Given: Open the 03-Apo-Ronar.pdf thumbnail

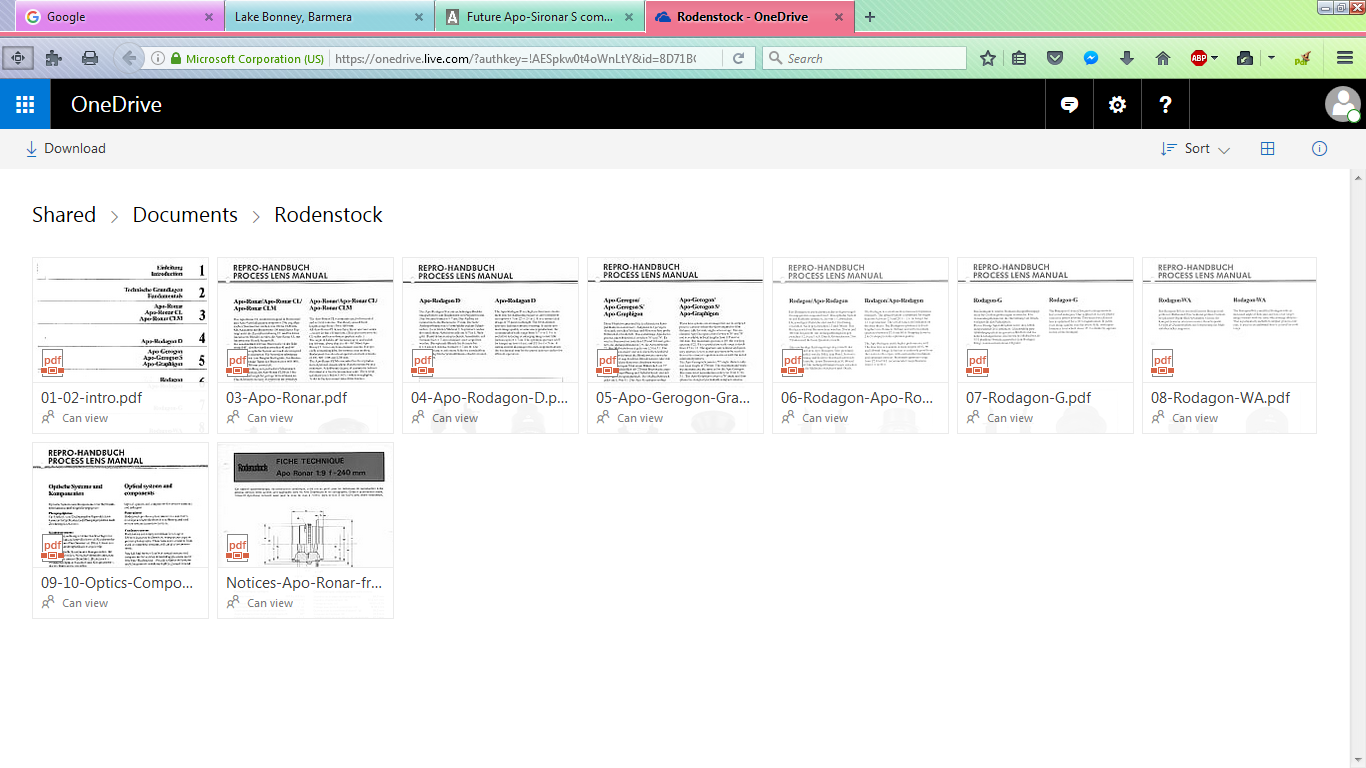Looking at the screenshot, I should (x=305, y=320).
